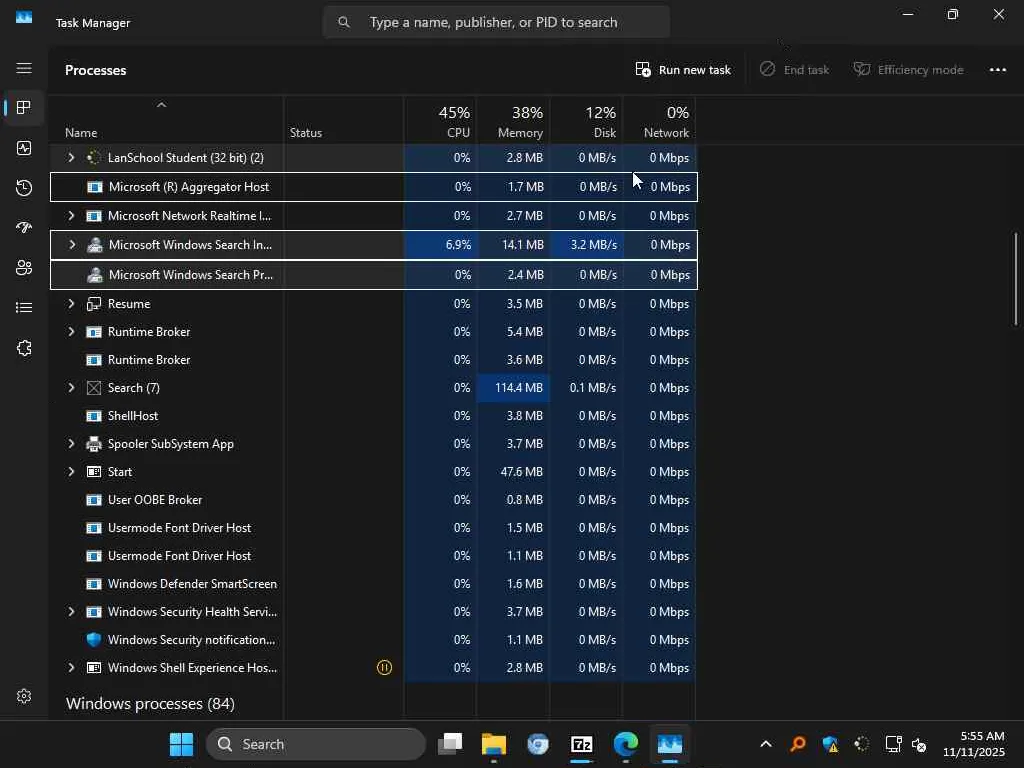
Task: Show hidden system tray icons
Action: pyautogui.click(x=766, y=744)
